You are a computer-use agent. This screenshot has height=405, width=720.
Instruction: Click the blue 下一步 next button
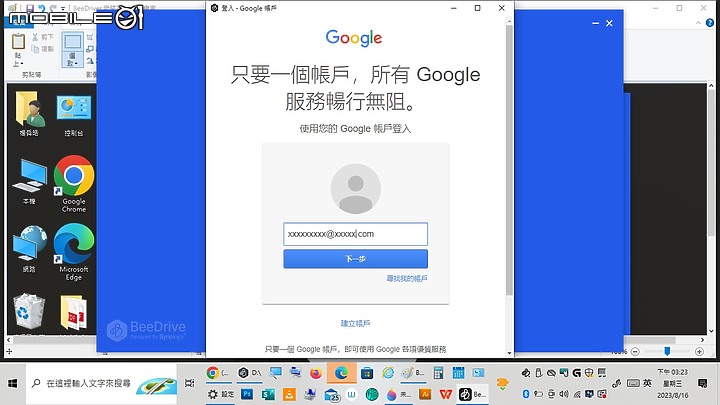point(355,259)
